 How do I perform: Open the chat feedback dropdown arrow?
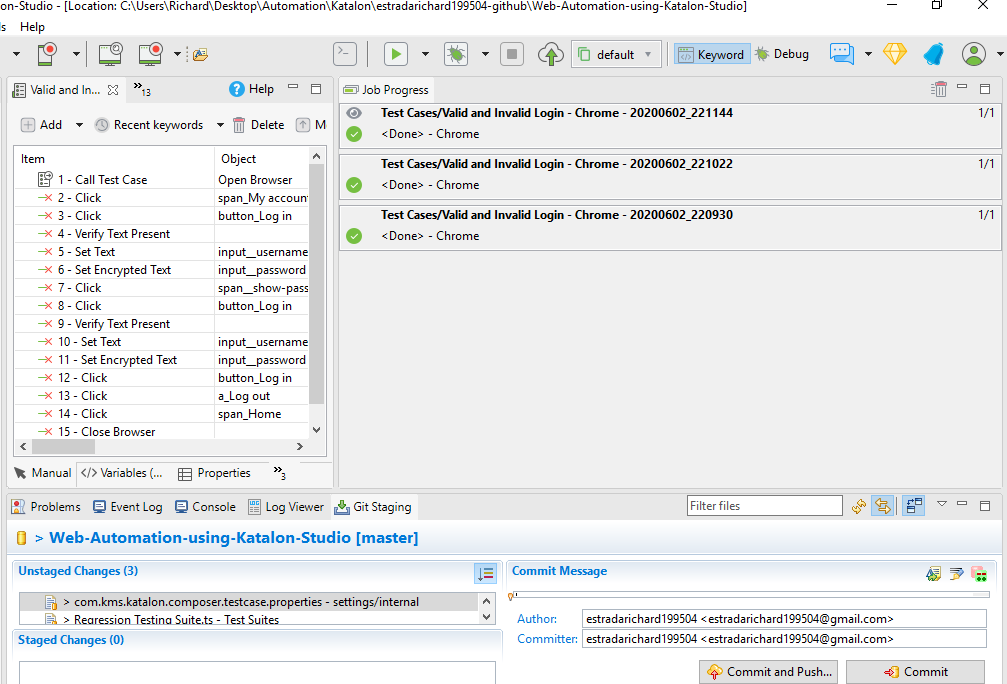pyautogui.click(x=868, y=54)
